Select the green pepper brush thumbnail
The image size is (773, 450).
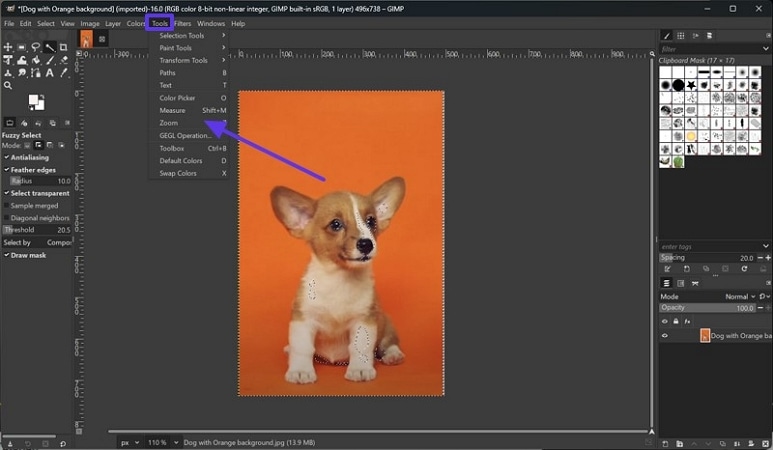pos(678,162)
